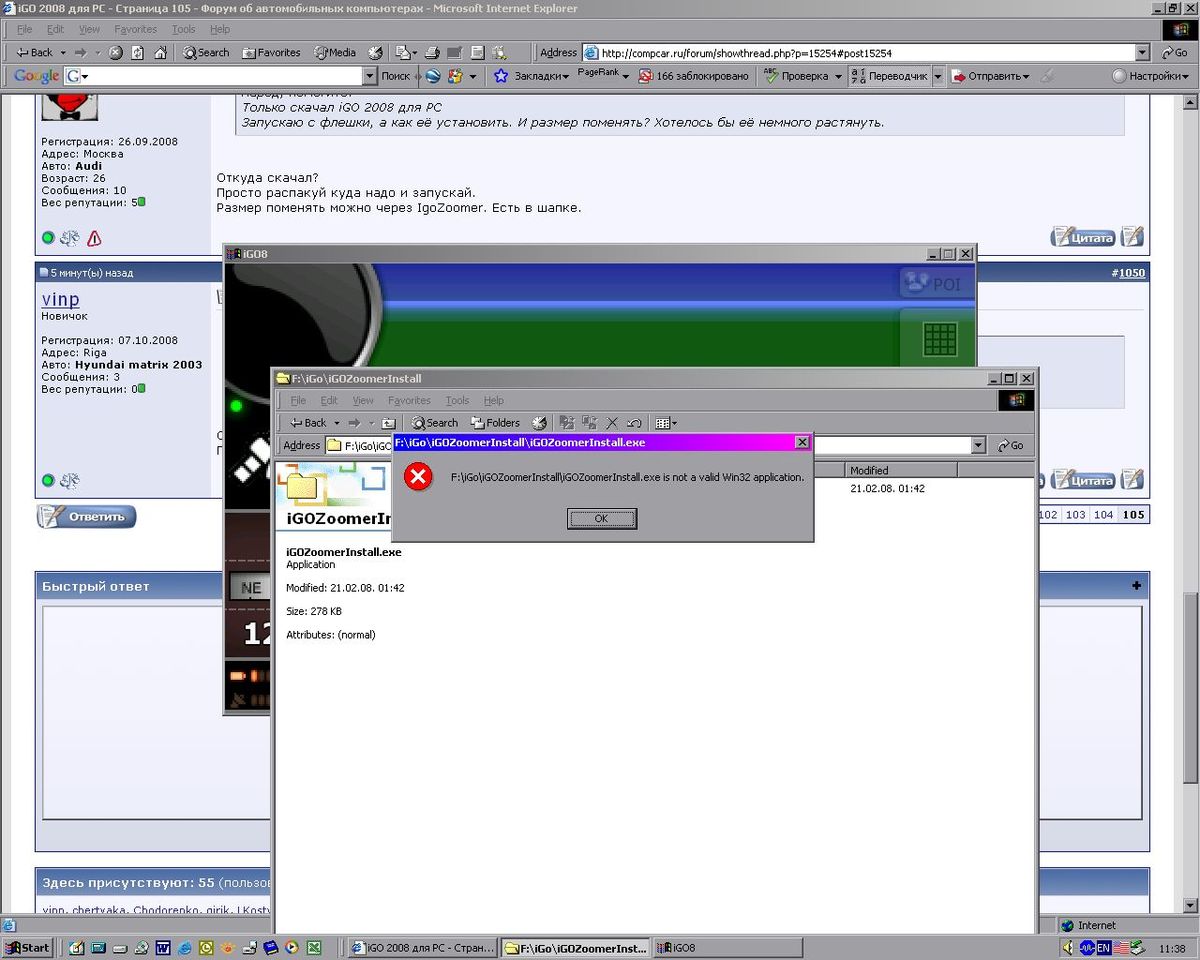Expand the Google search box dropdown
The height and width of the screenshot is (960, 1200).
pyautogui.click(x=369, y=76)
